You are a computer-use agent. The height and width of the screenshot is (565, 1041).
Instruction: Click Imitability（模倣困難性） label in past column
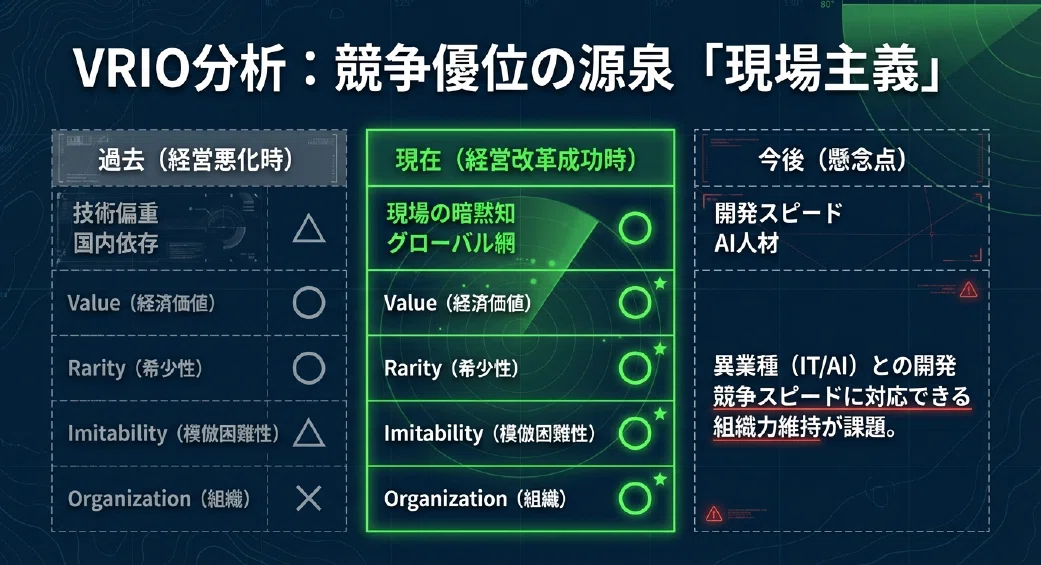174,434
